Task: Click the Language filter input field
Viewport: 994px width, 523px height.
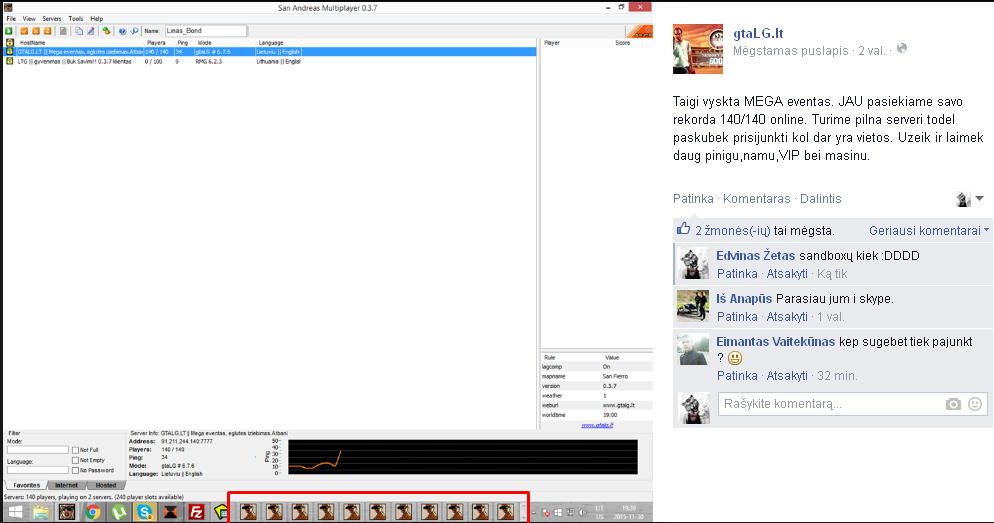Action: tap(37, 470)
